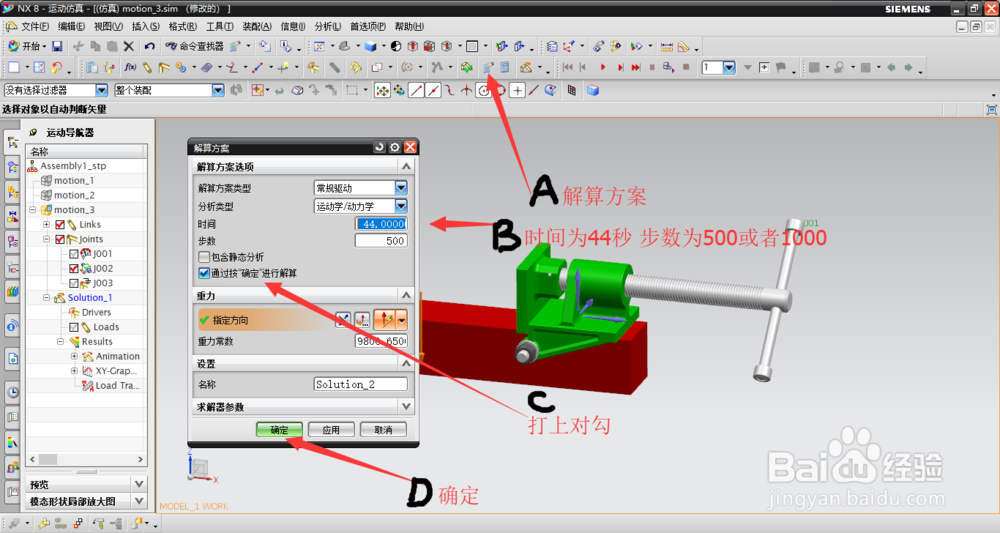Open the 文件(F) menu

tap(34, 26)
